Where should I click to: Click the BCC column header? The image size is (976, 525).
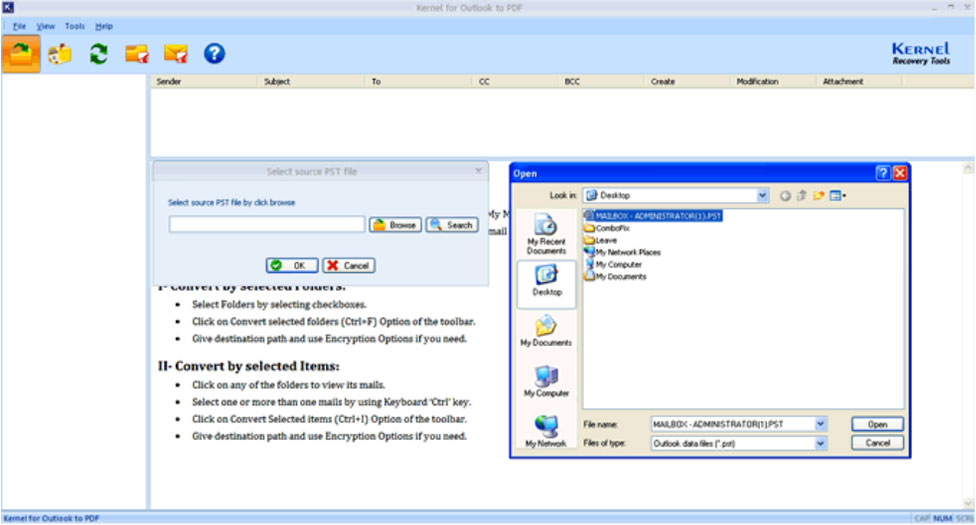601,82
